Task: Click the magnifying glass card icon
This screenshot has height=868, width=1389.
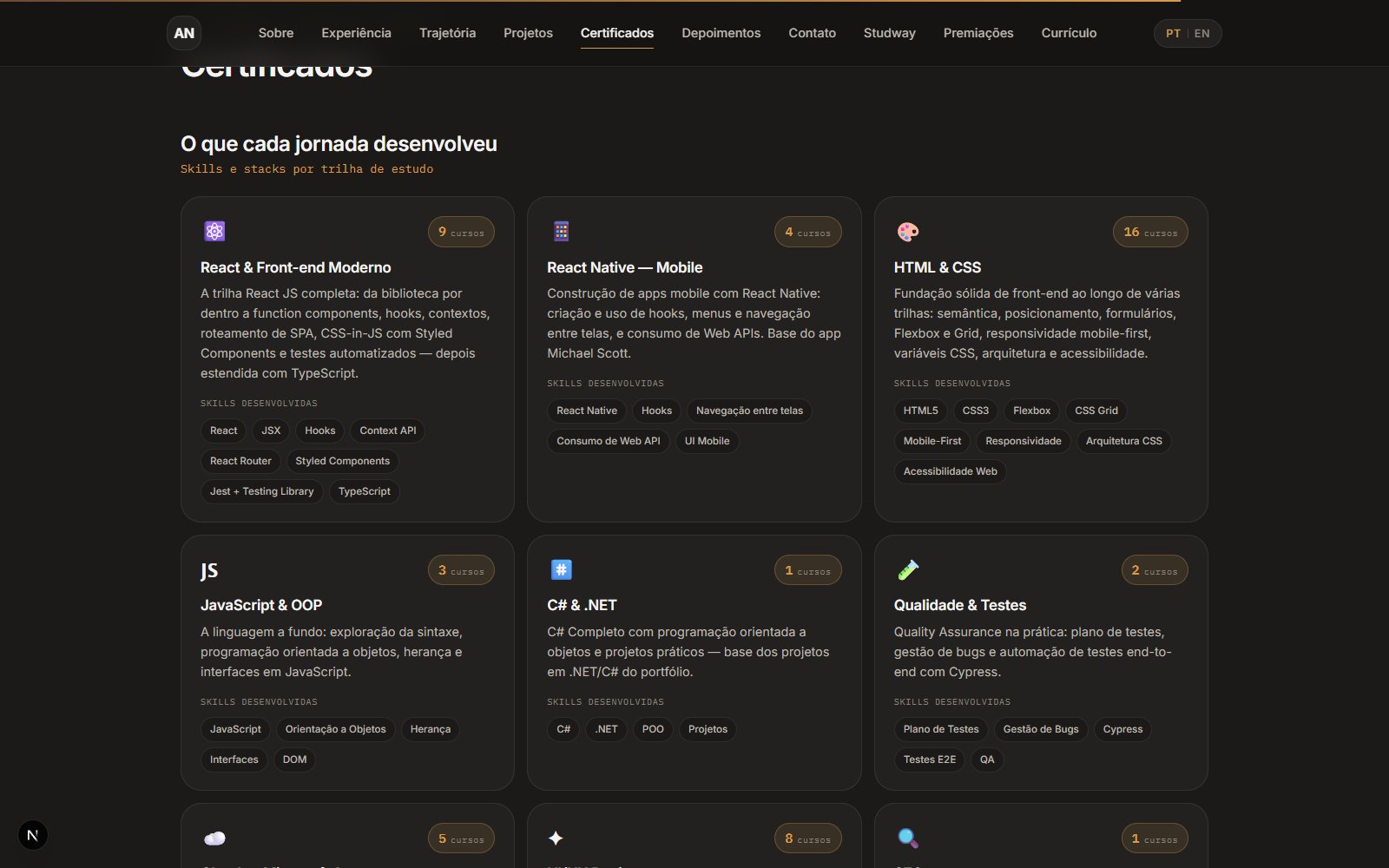Action: tap(908, 838)
